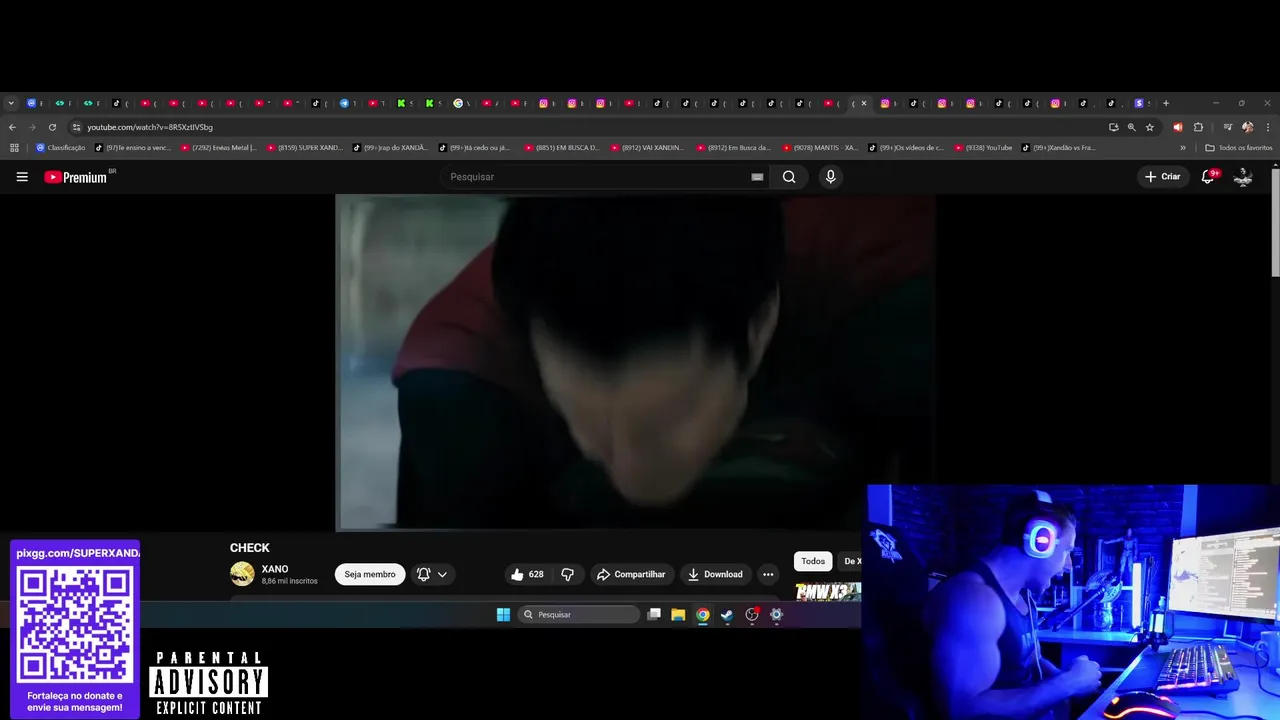The height and width of the screenshot is (720, 1280).
Task: Open the bookmarks apps grid icon
Action: (x=14, y=148)
